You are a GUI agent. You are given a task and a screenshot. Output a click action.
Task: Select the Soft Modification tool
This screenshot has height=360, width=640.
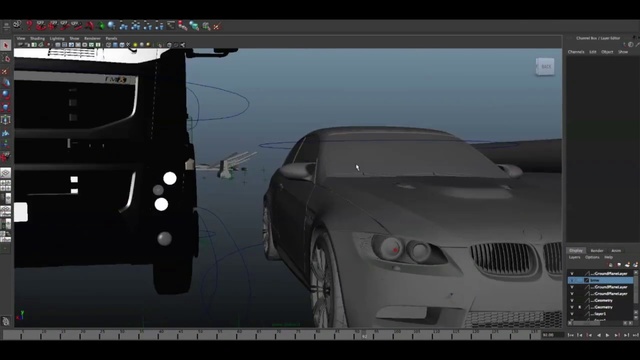click(6, 133)
